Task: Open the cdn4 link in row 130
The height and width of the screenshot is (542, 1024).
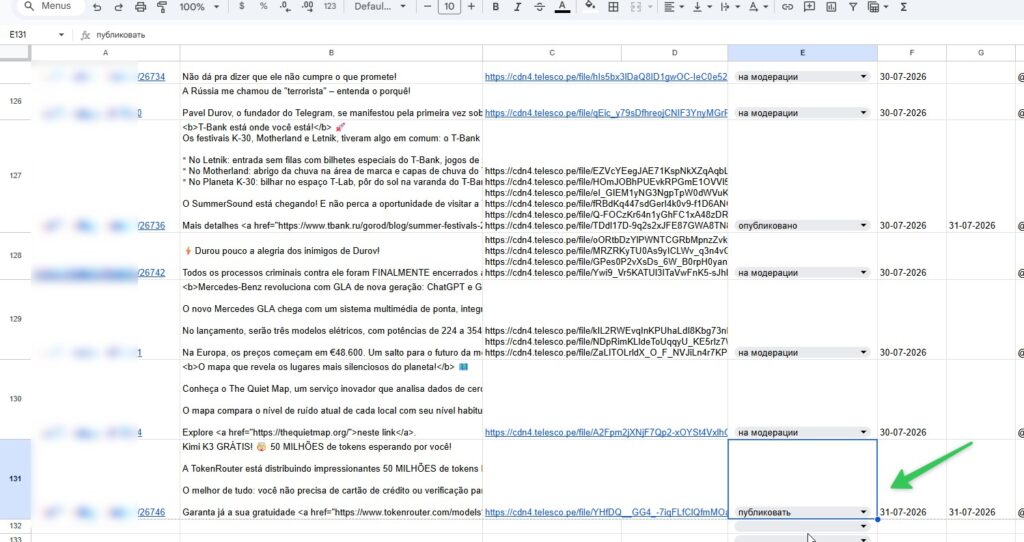Action: [x=605, y=432]
